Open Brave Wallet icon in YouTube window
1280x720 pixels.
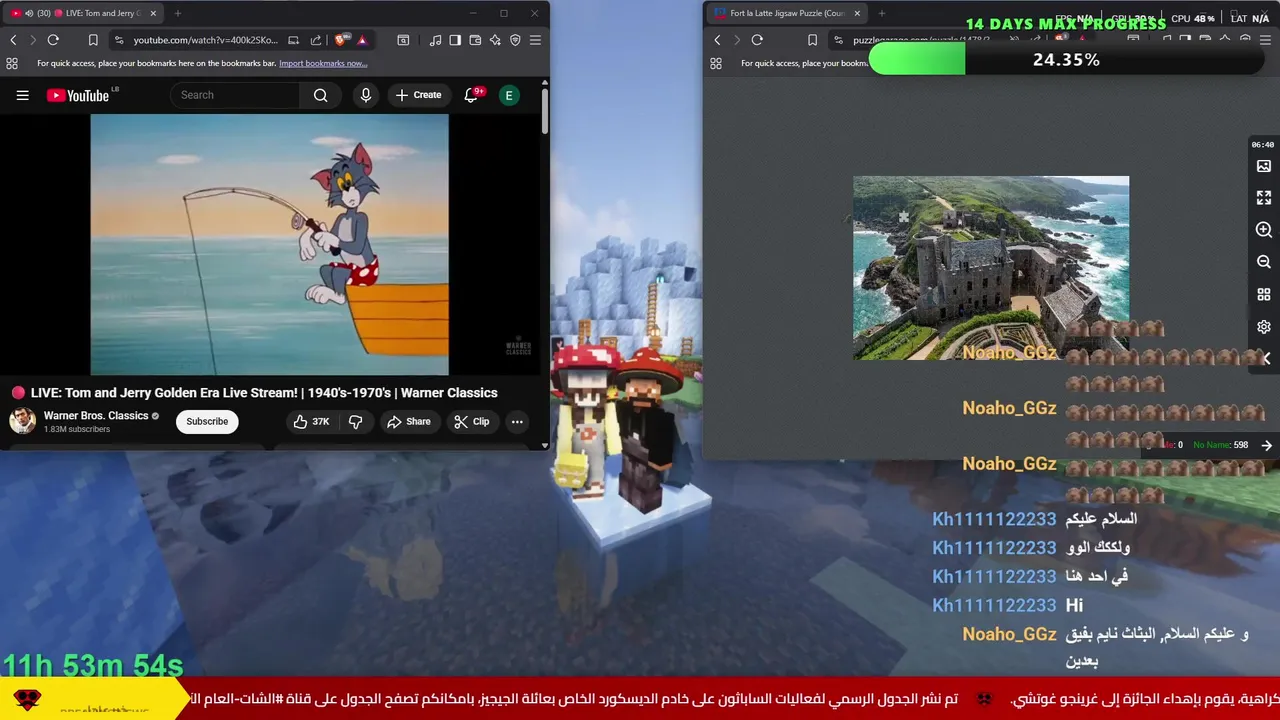pyautogui.click(x=475, y=40)
